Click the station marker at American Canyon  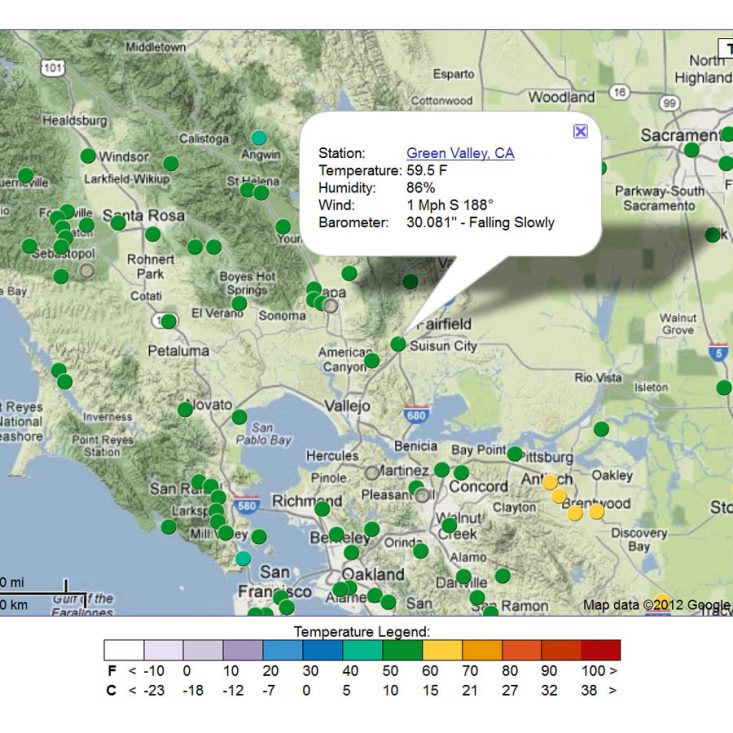tap(372, 360)
